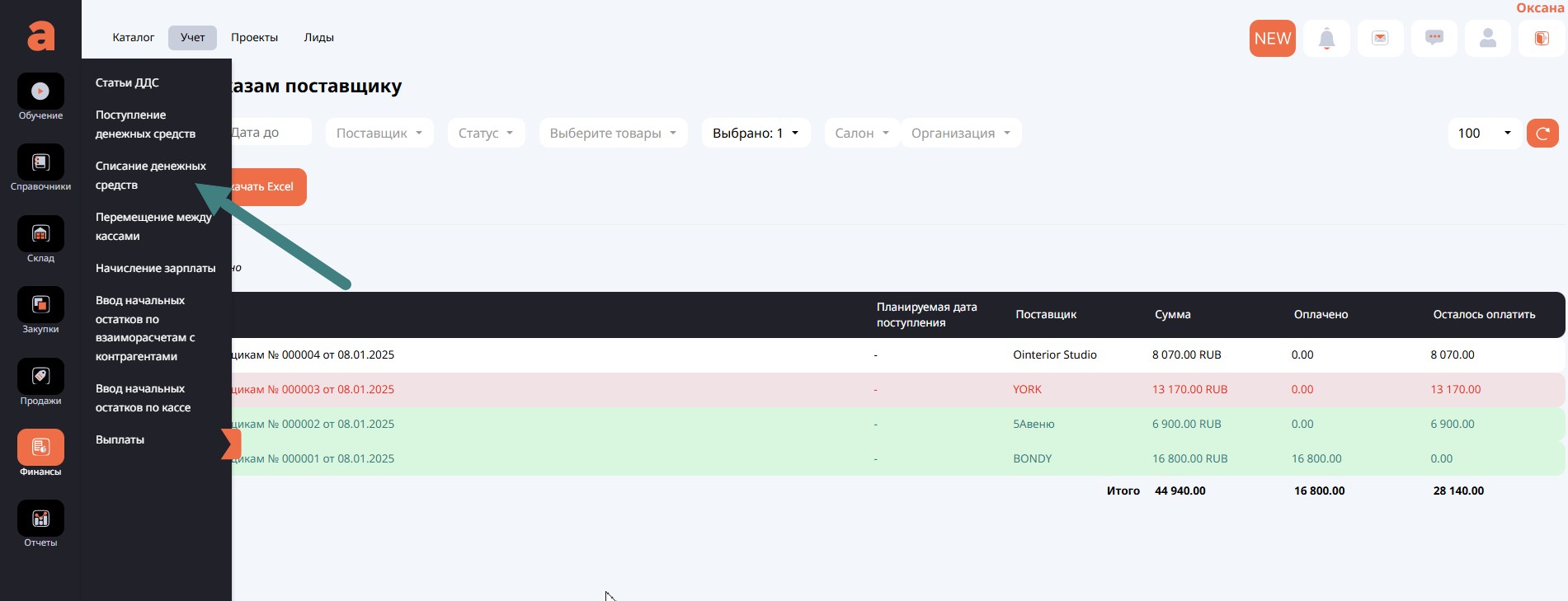Screen dimensions: 1568x601
Task: Click the Дата до date field
Action: [x=268, y=133]
